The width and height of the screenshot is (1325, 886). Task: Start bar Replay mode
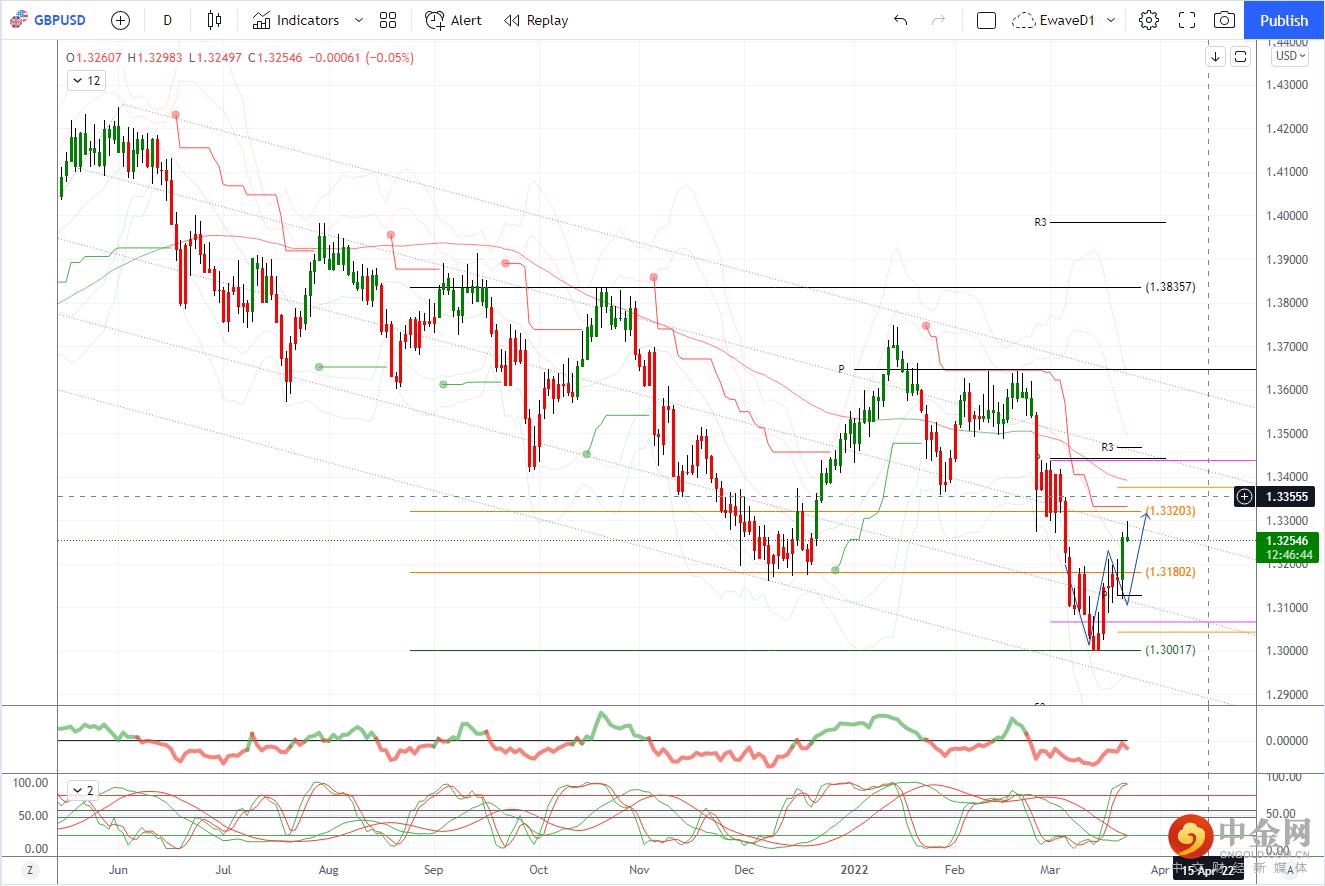tap(536, 20)
